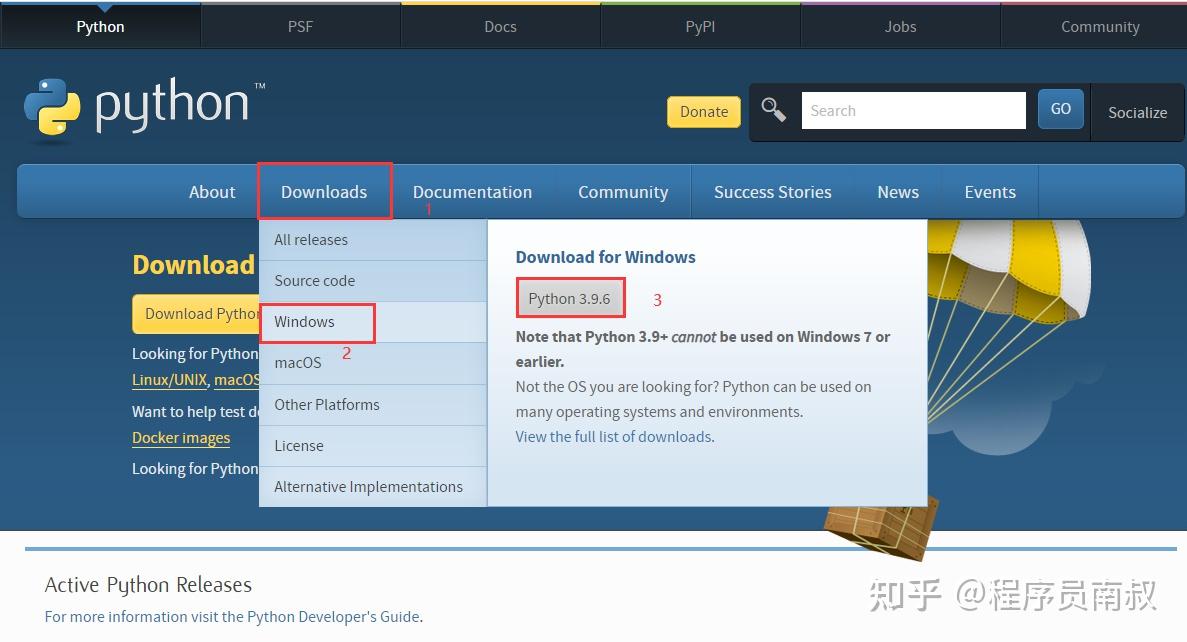Open the Docs top bar tab

pyautogui.click(x=500, y=26)
